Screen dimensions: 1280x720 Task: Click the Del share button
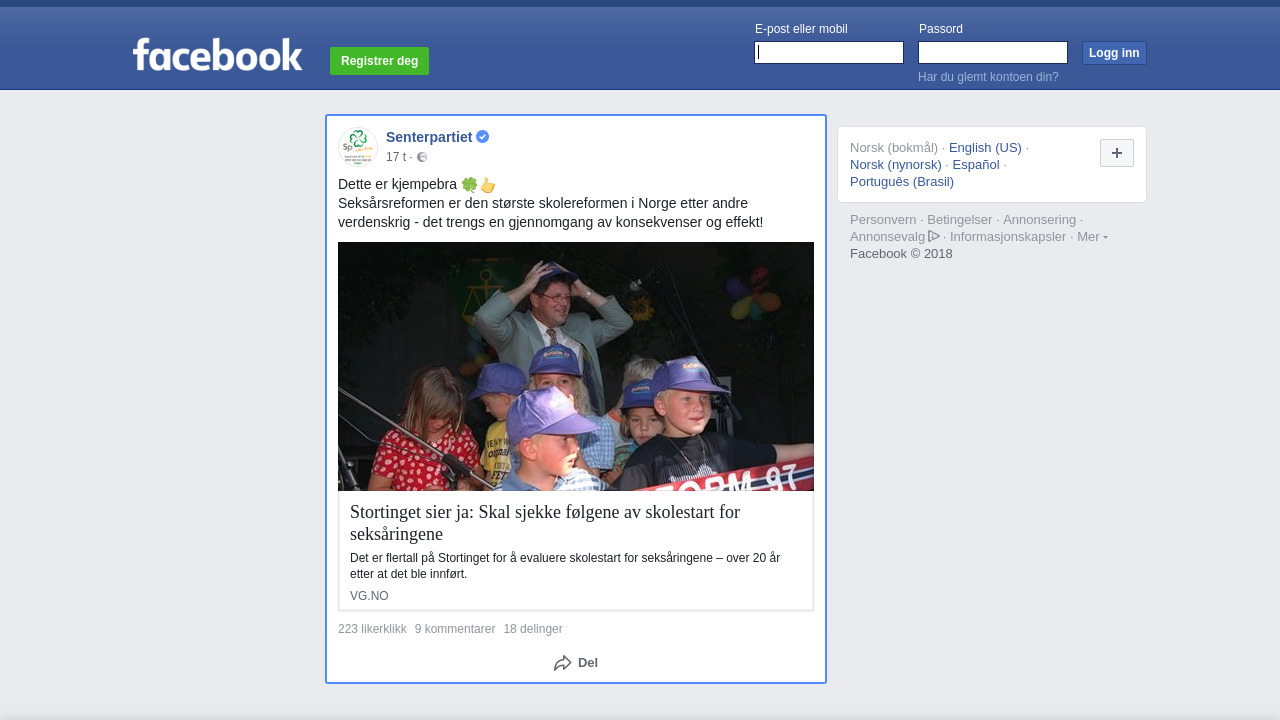point(576,663)
